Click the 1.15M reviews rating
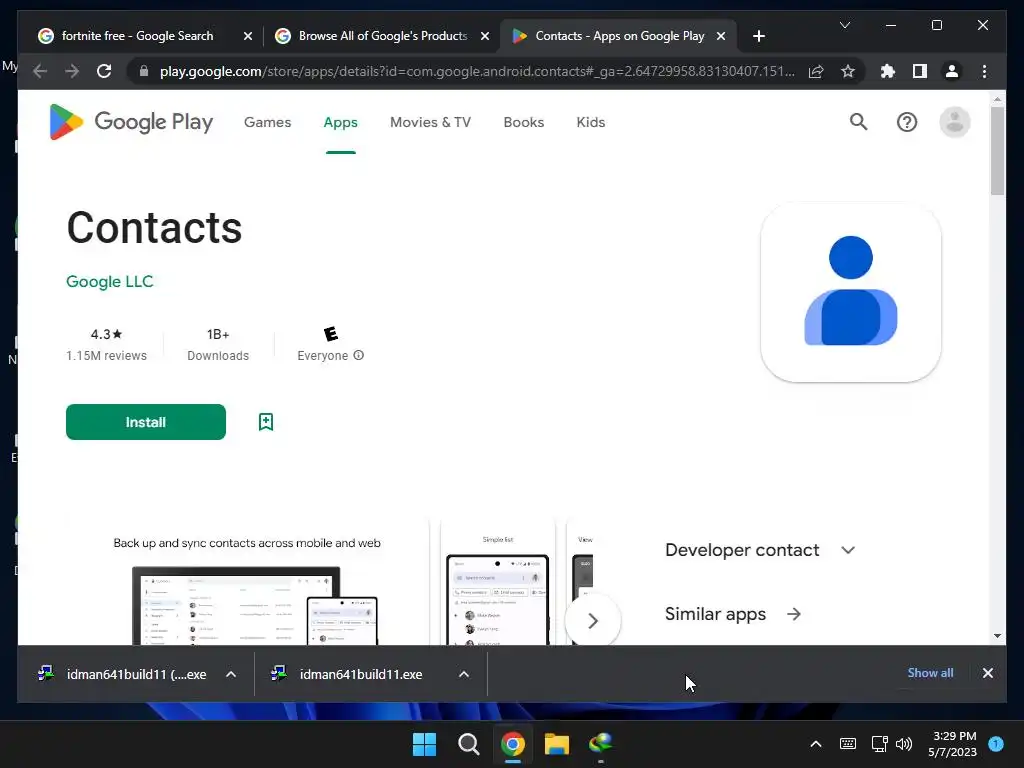This screenshot has height=768, width=1024. click(106, 344)
